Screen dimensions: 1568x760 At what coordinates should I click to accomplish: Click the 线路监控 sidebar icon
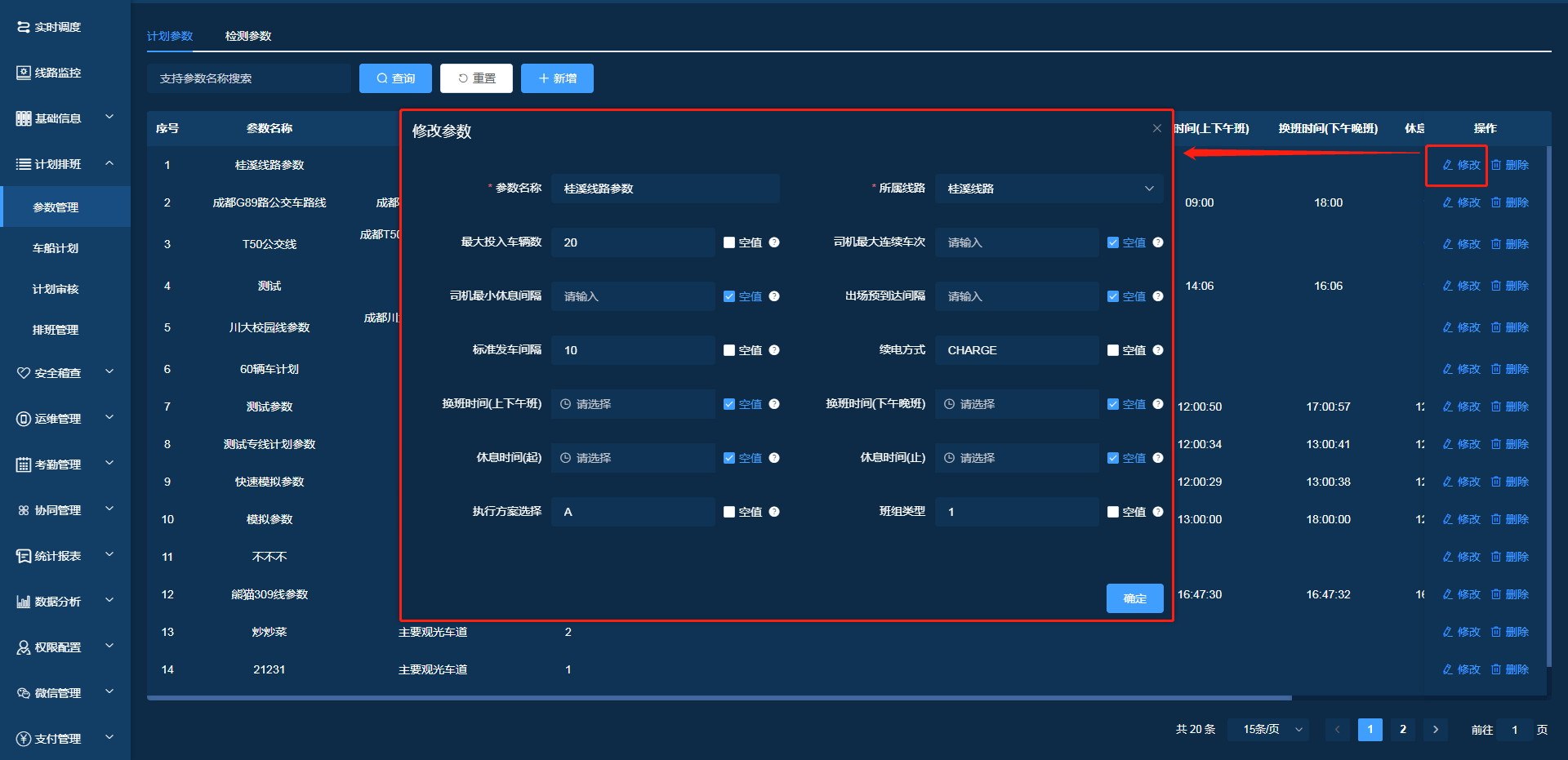pyautogui.click(x=24, y=73)
